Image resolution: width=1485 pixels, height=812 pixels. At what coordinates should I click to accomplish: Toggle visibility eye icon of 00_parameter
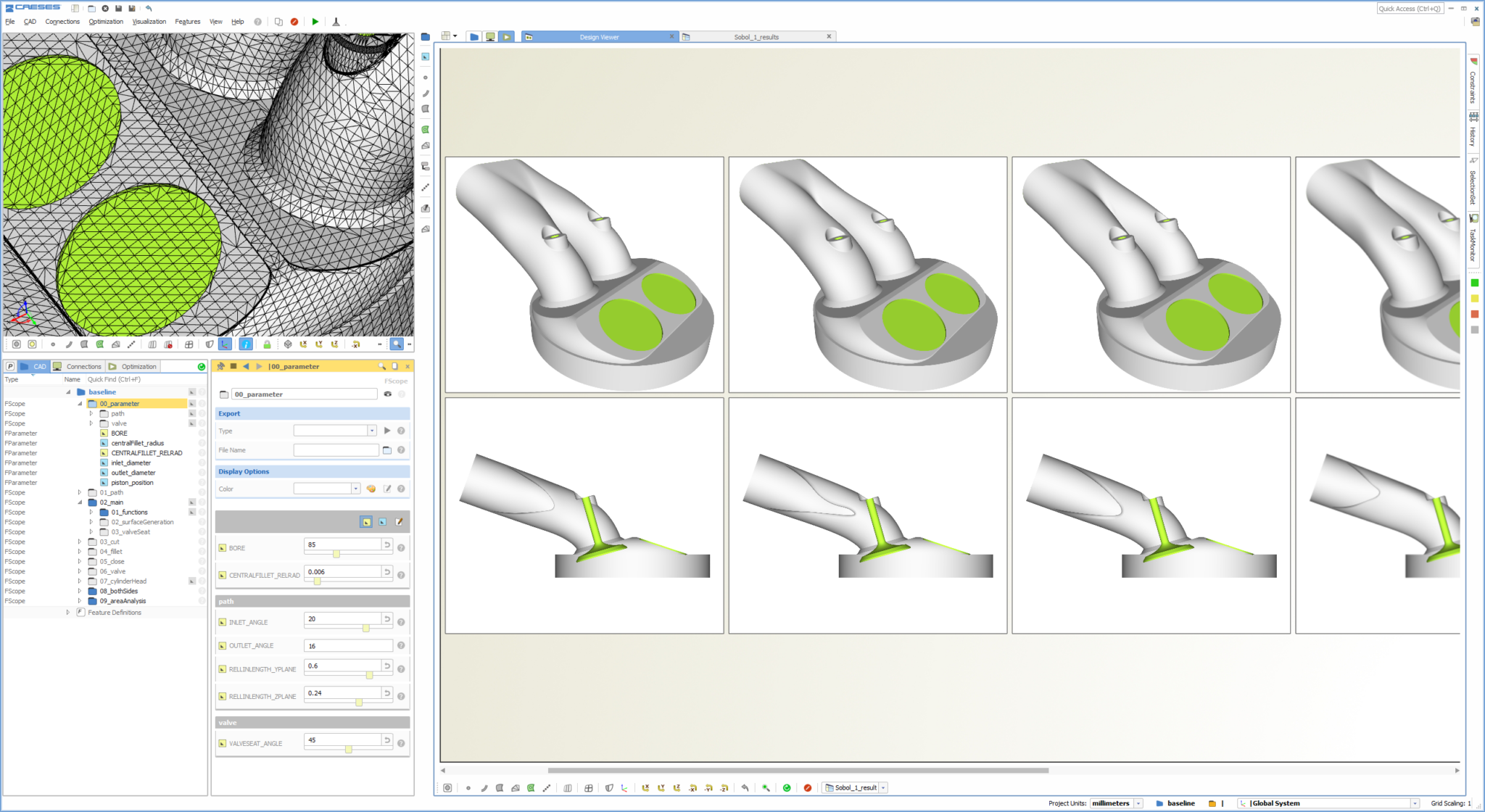tap(388, 394)
